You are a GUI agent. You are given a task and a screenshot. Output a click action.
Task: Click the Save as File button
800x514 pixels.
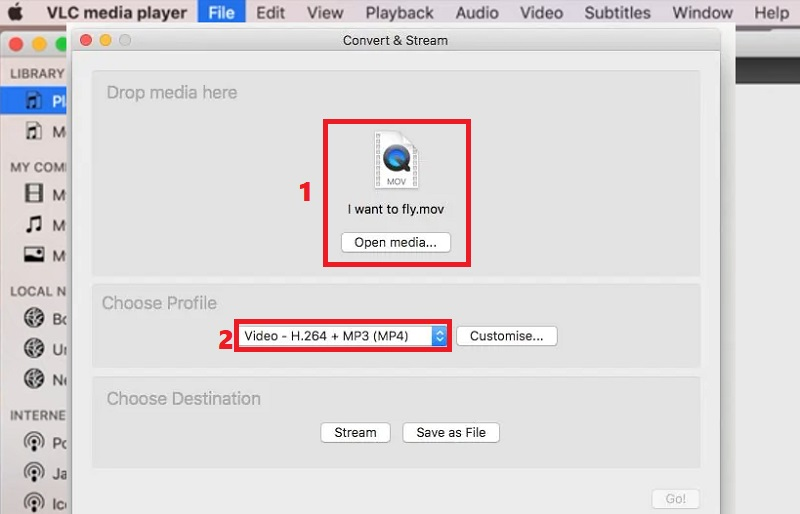[451, 433]
